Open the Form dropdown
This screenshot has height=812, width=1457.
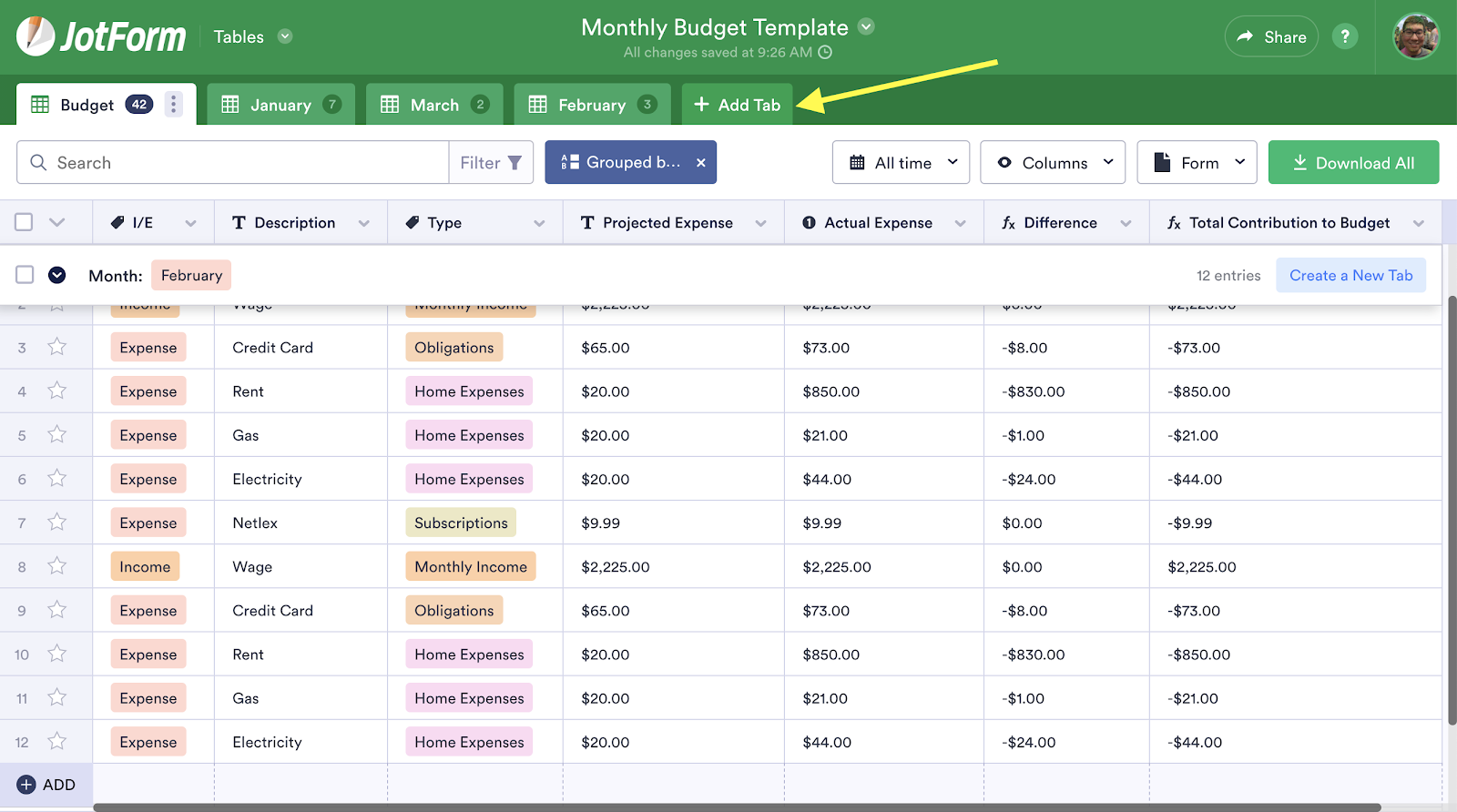pos(1197,162)
